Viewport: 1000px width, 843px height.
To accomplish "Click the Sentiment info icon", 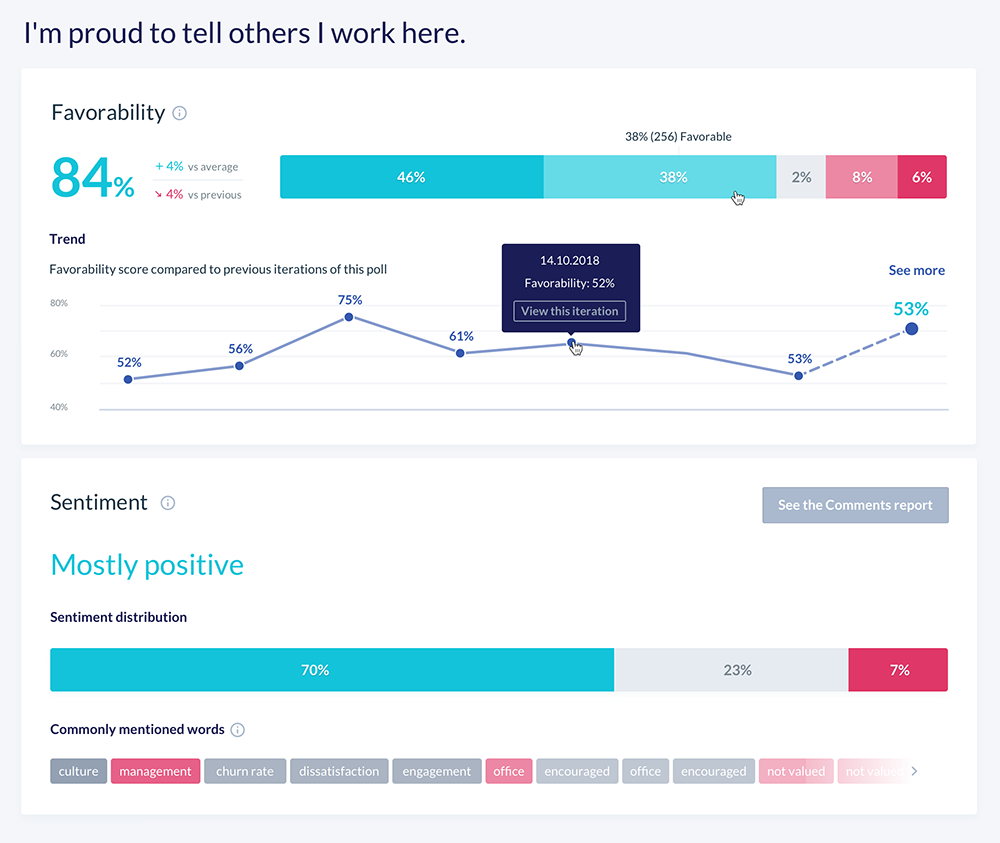I will click(168, 503).
